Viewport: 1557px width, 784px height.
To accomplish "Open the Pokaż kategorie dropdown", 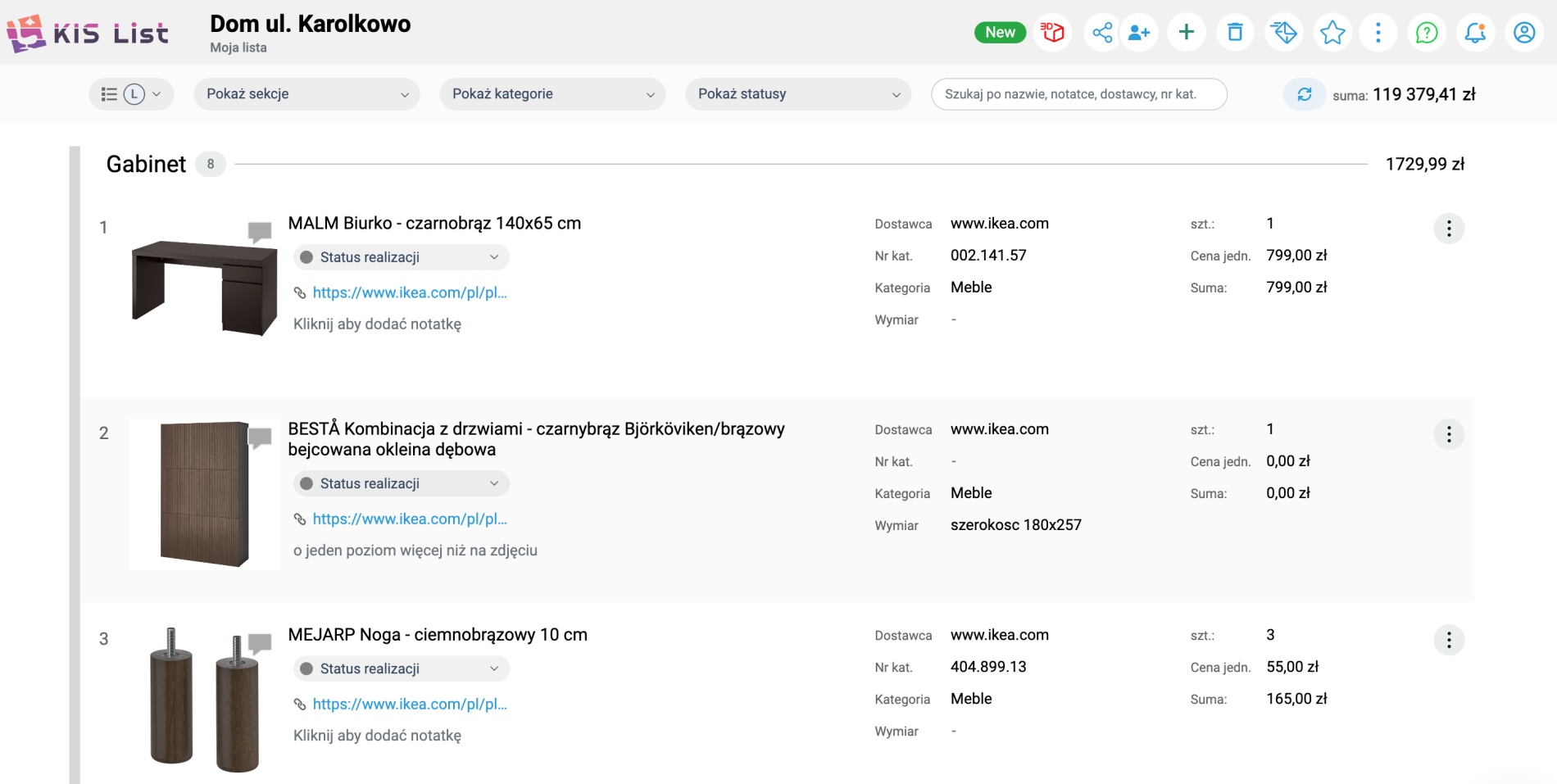I will tap(552, 94).
